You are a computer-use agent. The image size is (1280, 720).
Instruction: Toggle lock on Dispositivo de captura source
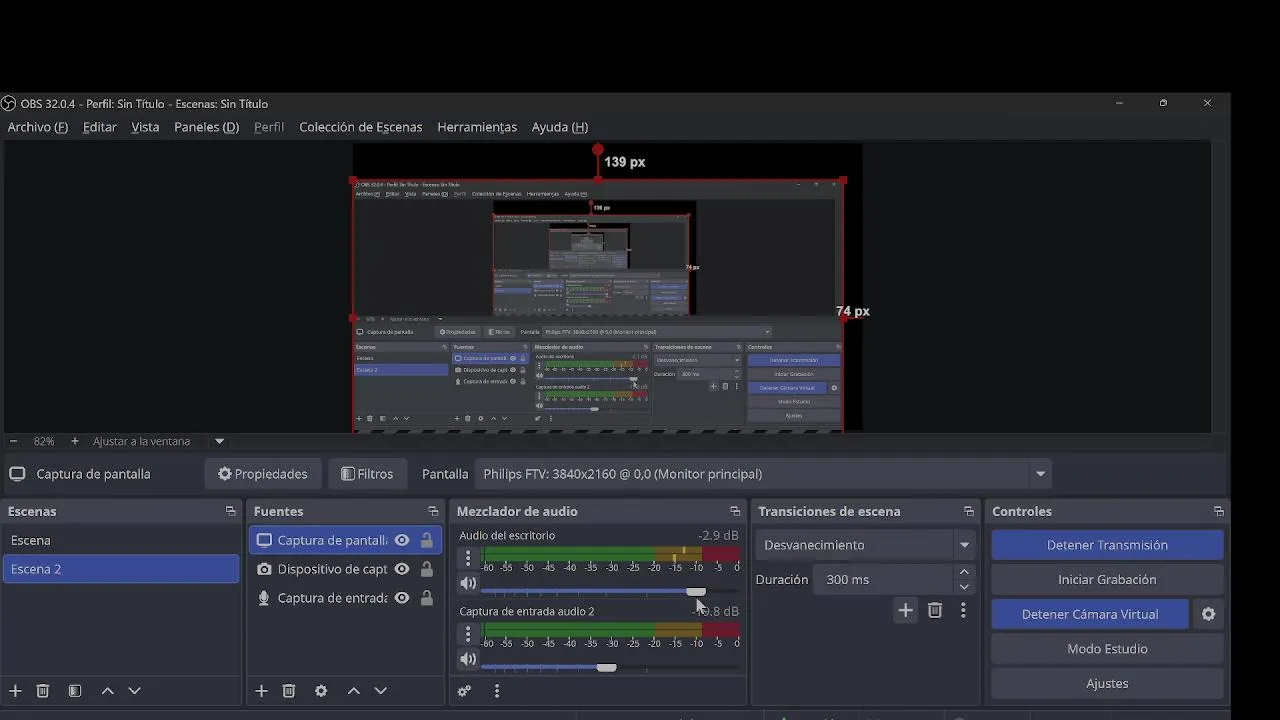tap(427, 569)
